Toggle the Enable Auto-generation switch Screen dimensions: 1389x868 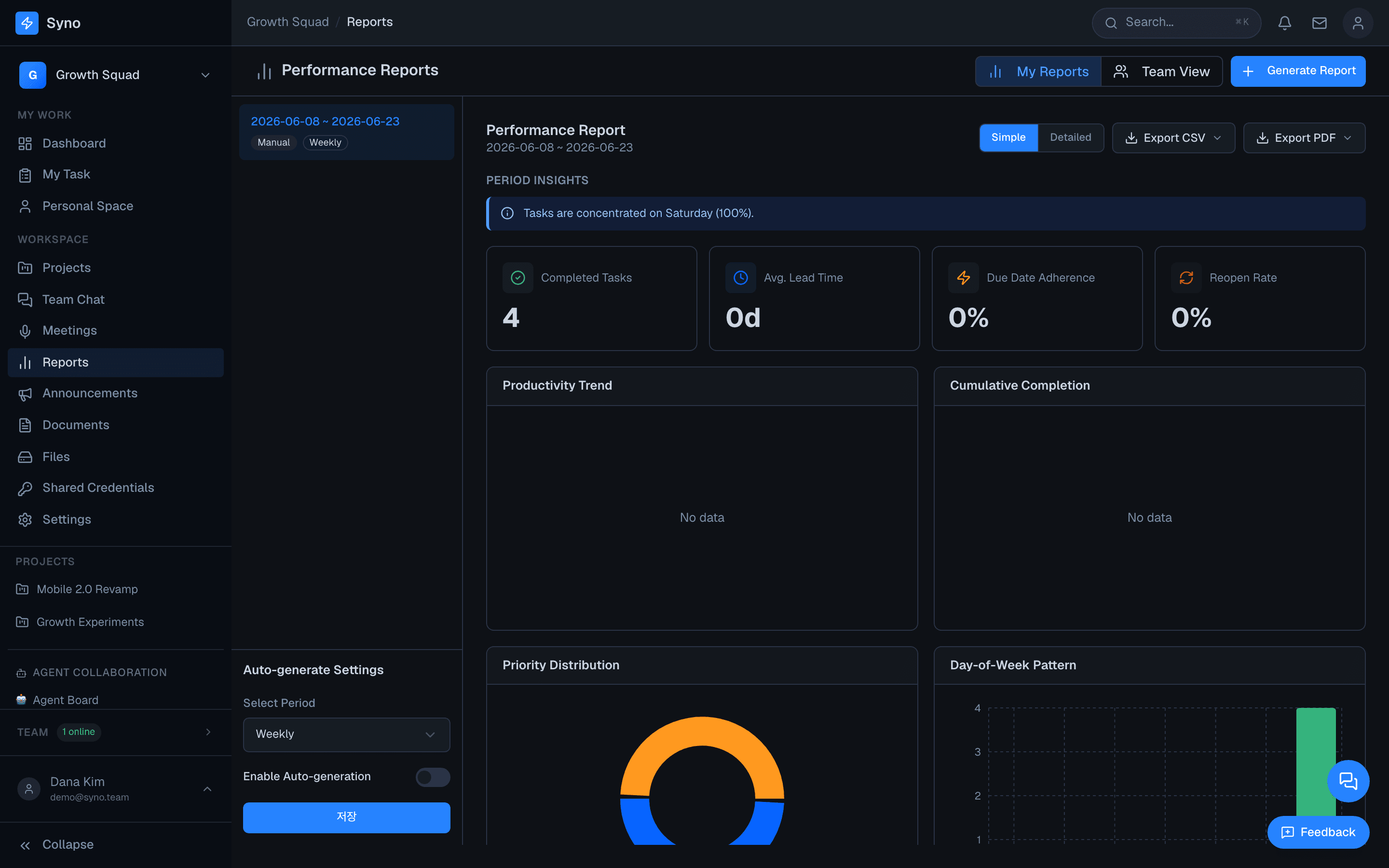(433, 777)
